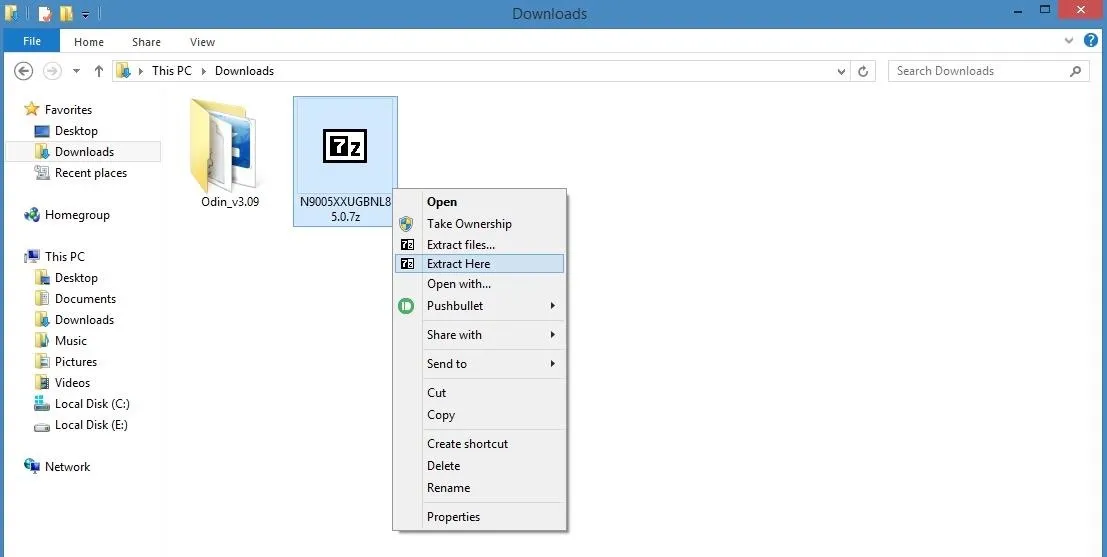Select Rename in context menu

point(479,488)
